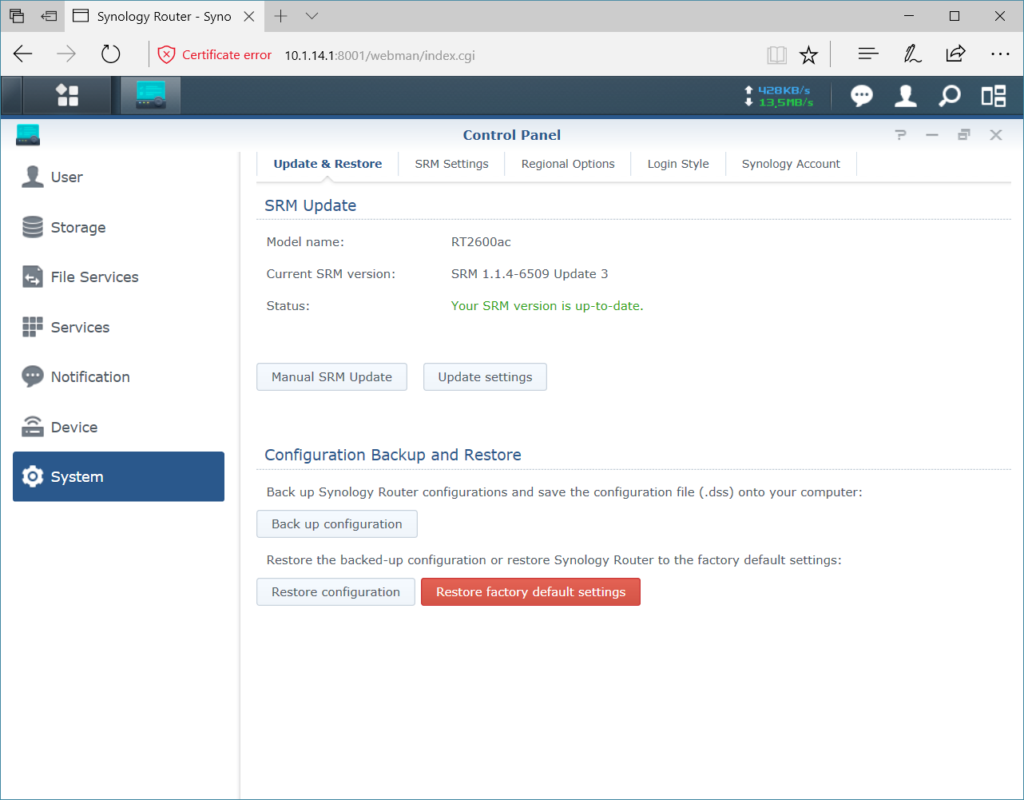Click the browser address bar URL
This screenshot has width=1024, height=800.
point(380,56)
